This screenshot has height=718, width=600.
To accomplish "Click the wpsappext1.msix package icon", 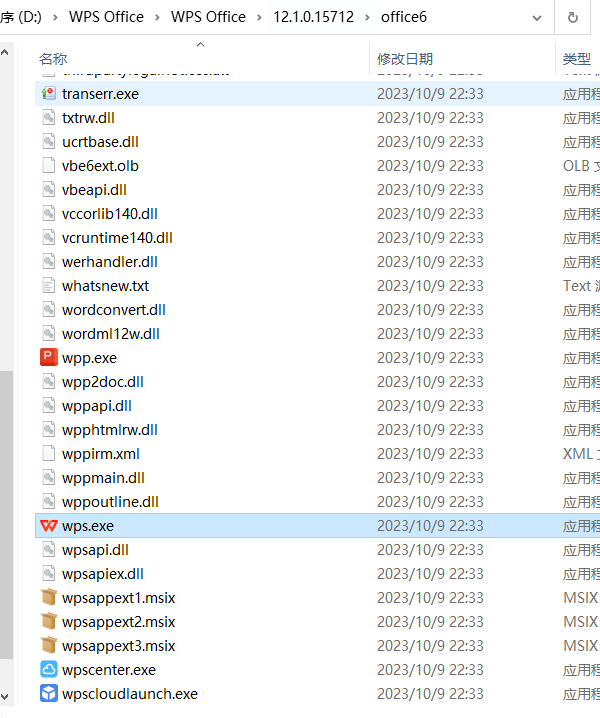I will click(x=49, y=598).
